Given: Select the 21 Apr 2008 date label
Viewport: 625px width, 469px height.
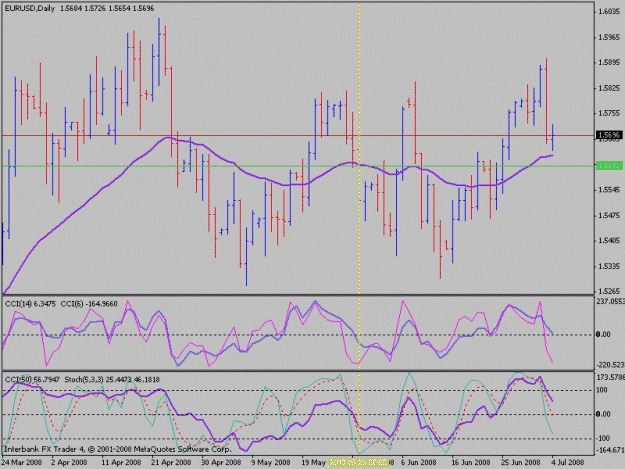Looking at the screenshot, I should (171, 462).
